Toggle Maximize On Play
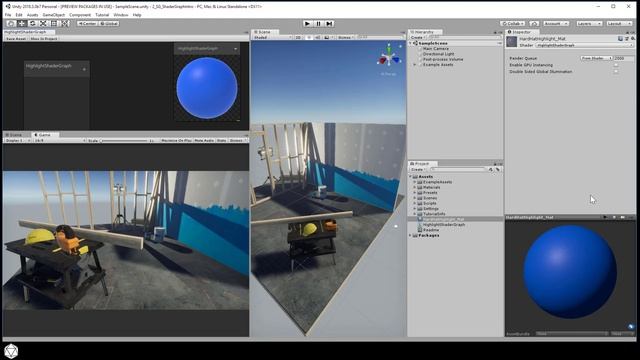This screenshot has height=360, width=640. click(176, 140)
